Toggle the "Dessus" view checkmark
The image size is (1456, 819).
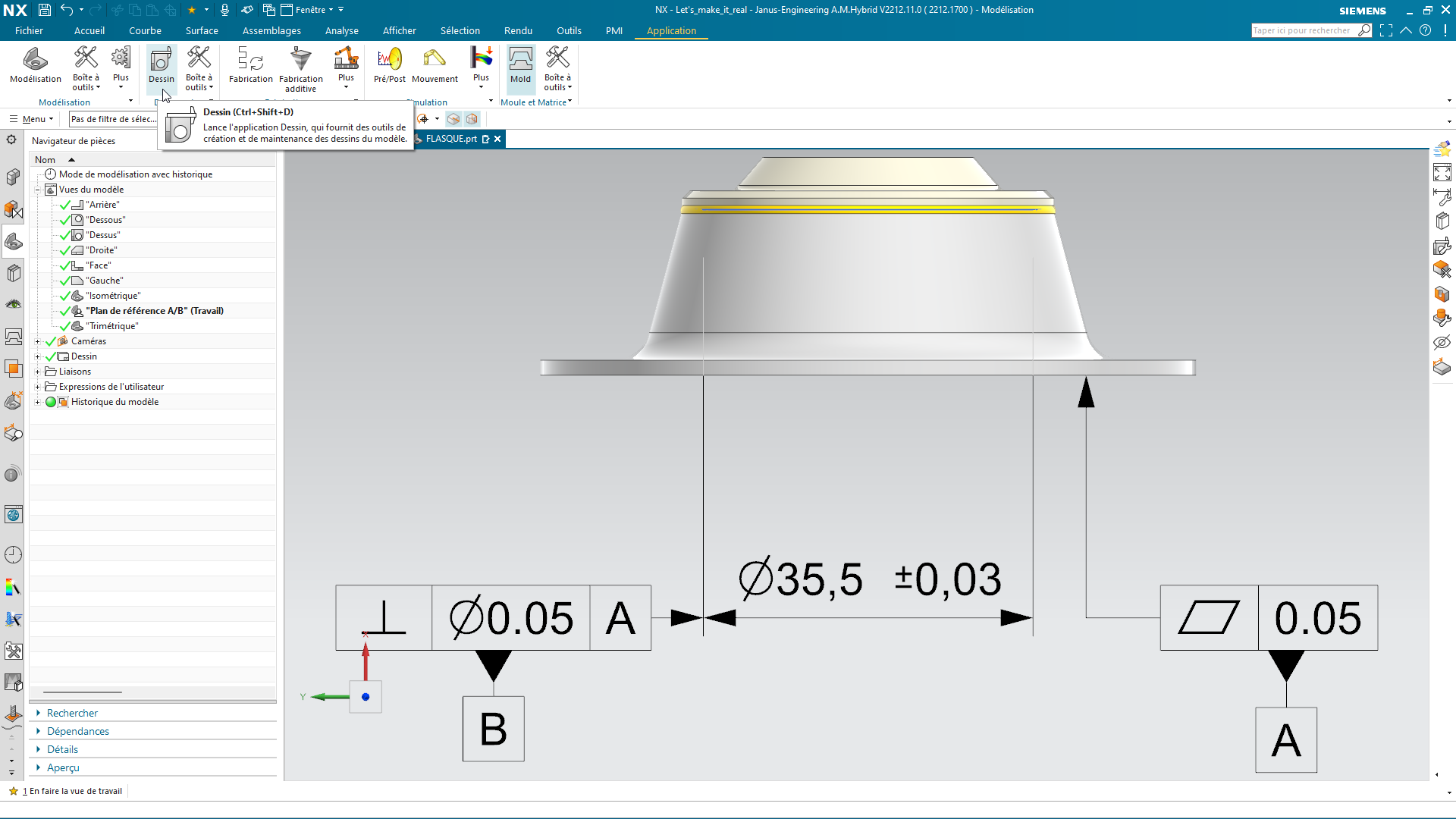pos(65,235)
